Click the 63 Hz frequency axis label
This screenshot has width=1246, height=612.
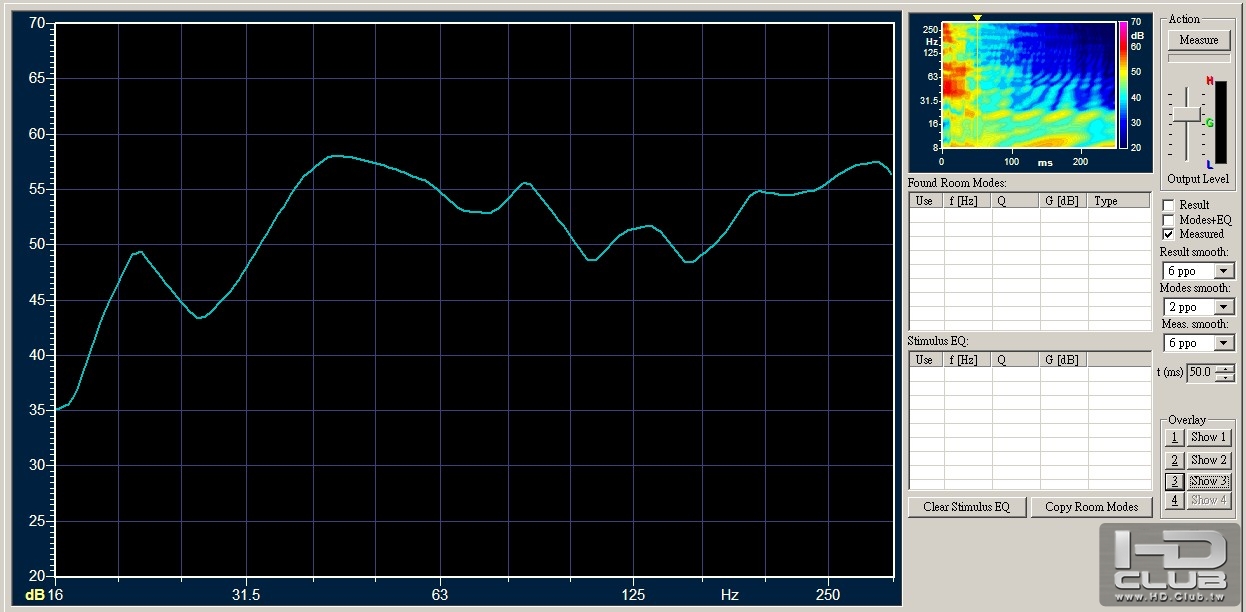click(439, 595)
